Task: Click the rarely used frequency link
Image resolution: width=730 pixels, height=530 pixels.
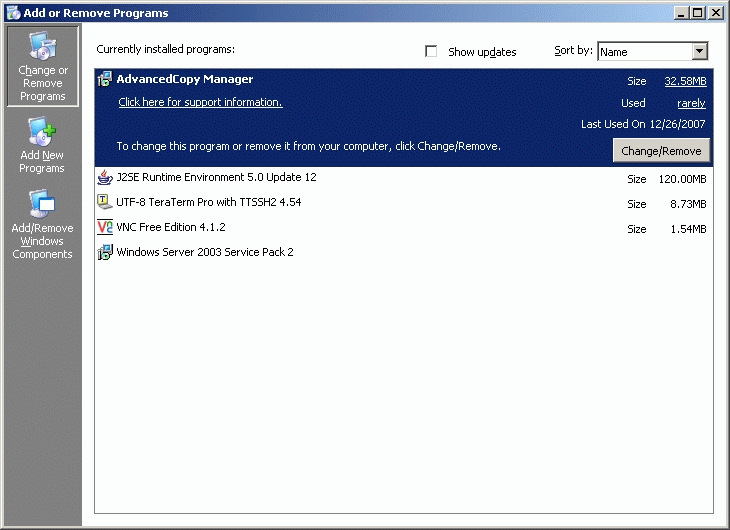Action: click(691, 103)
